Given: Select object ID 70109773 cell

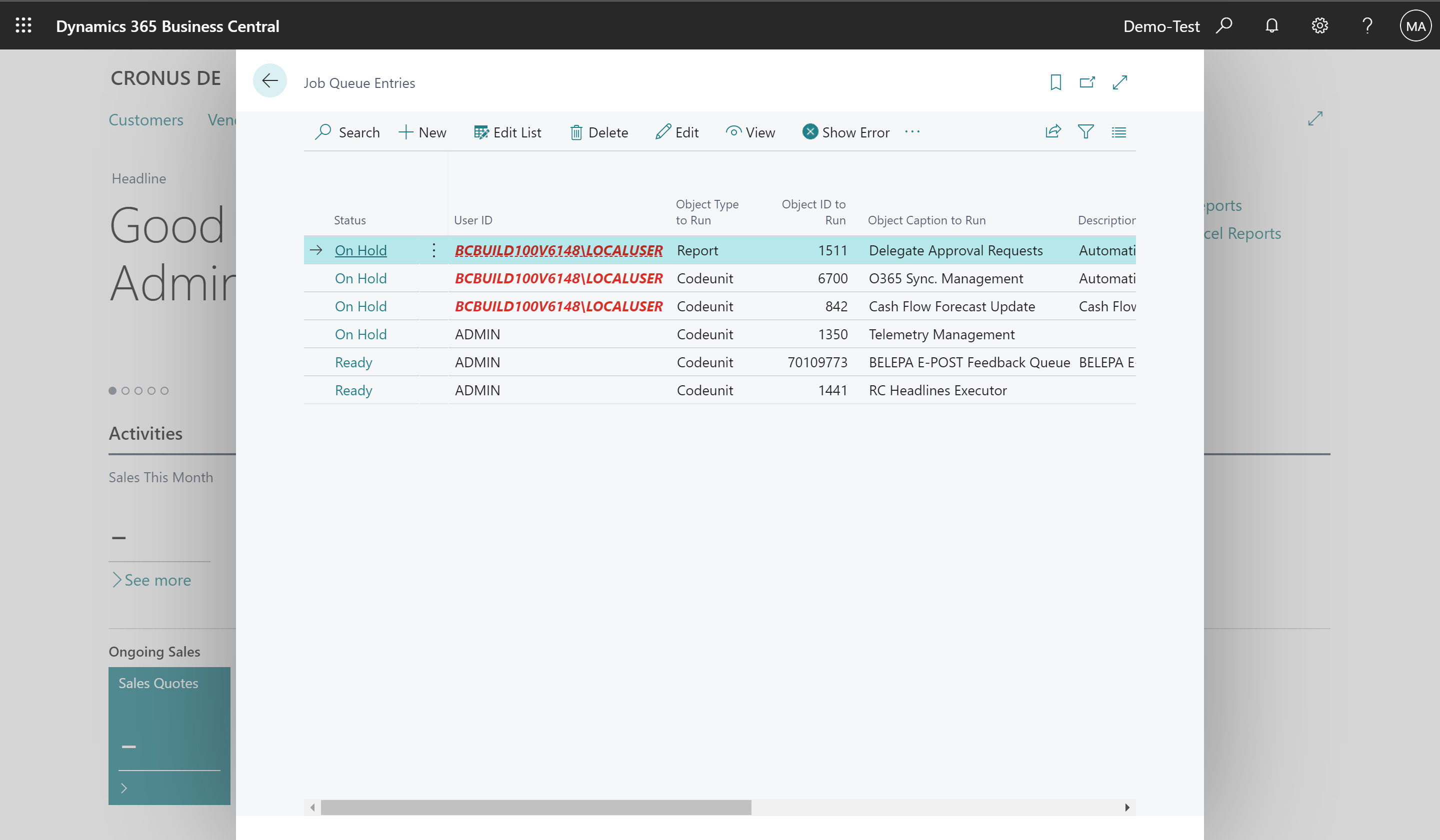Looking at the screenshot, I should coord(817,363).
